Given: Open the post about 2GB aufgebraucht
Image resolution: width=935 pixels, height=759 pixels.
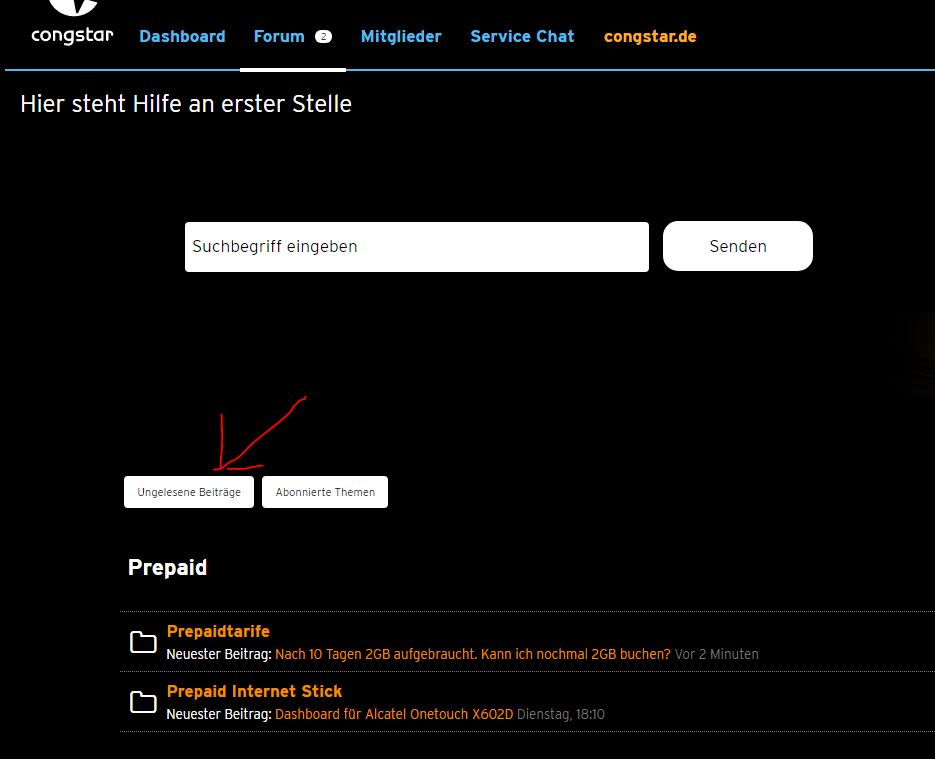Looking at the screenshot, I should (472, 654).
